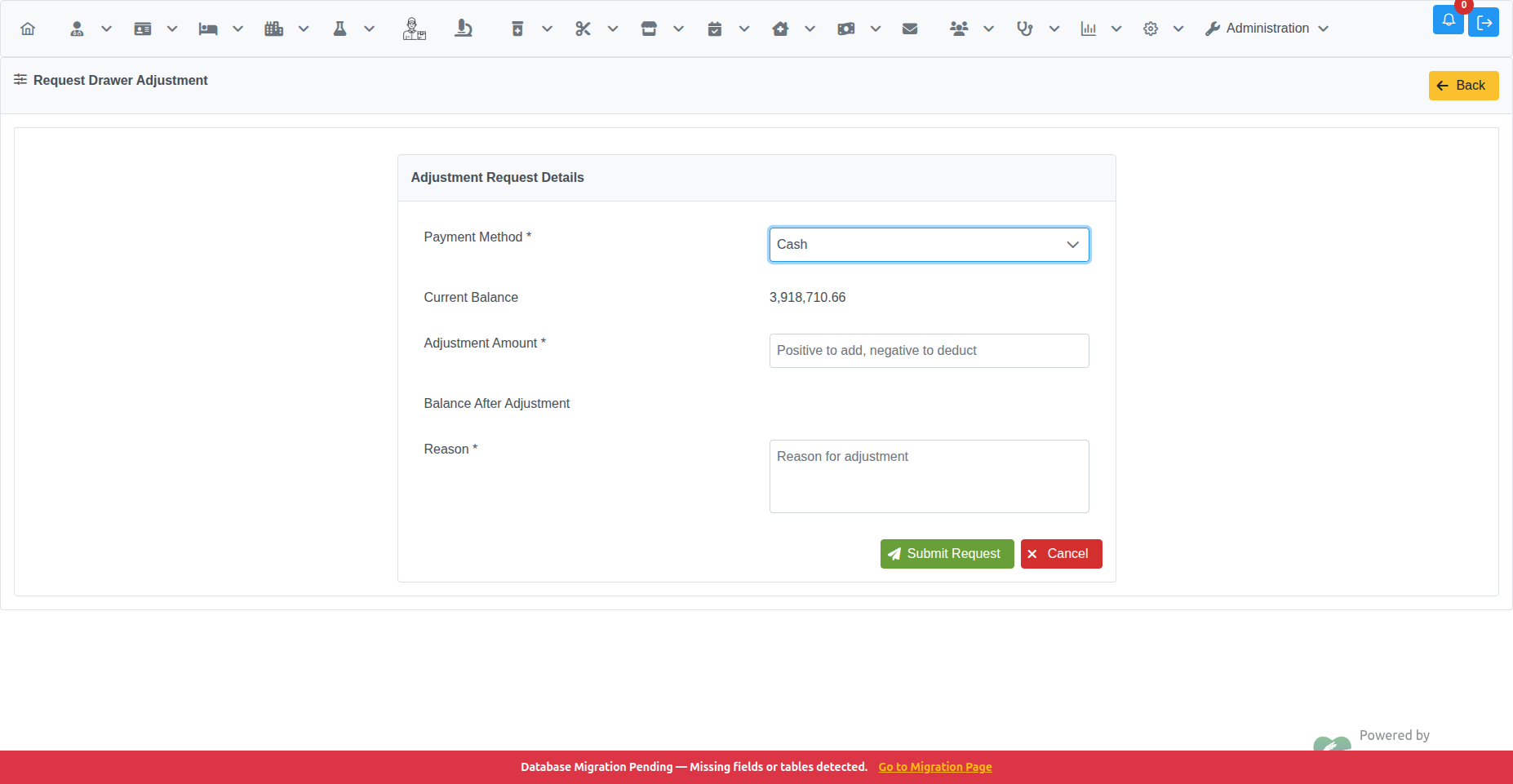Open the scissors theatre menu icon
This screenshot has width=1513, height=784.
[583, 29]
